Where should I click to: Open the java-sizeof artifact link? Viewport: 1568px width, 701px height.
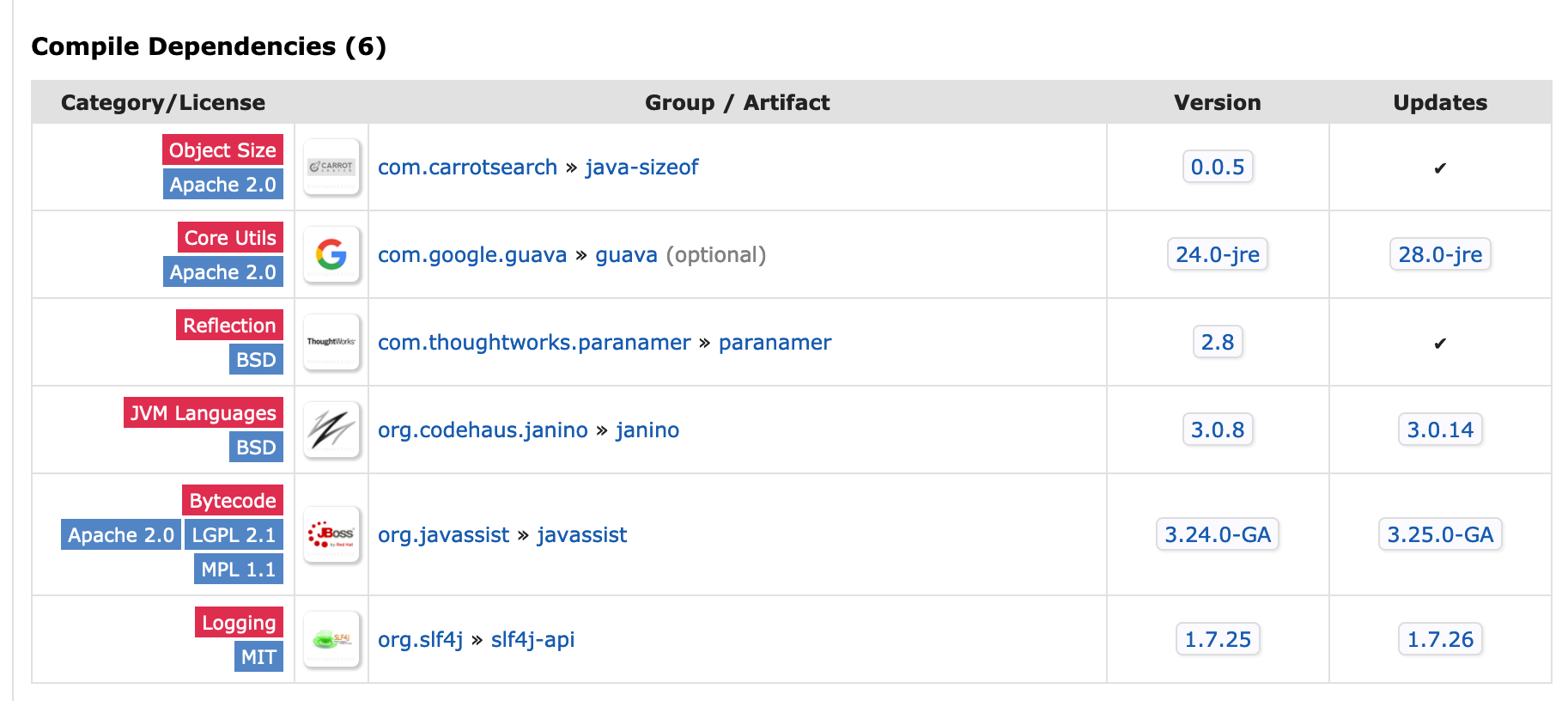point(641,167)
